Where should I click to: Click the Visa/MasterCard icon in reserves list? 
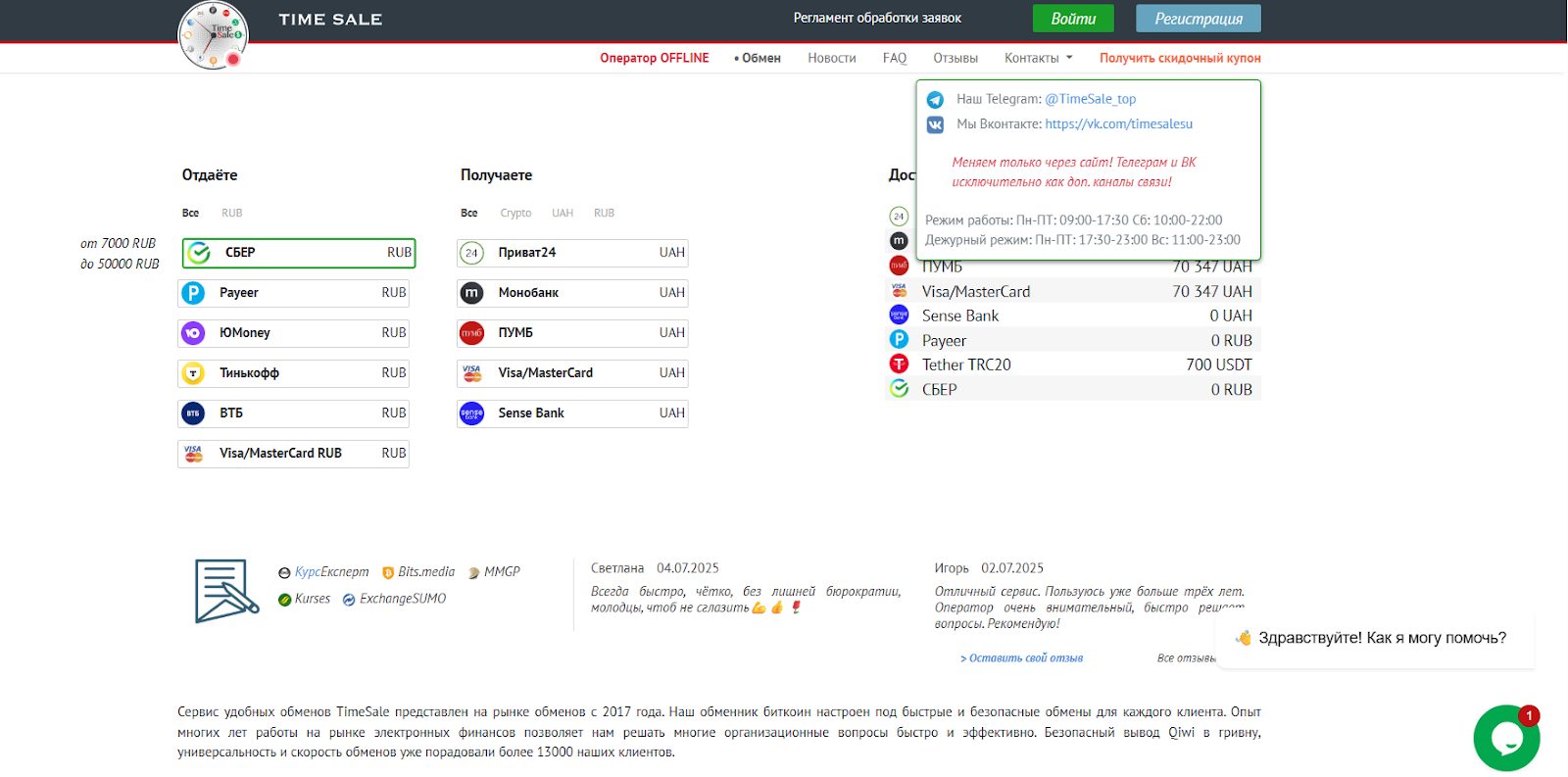899,291
